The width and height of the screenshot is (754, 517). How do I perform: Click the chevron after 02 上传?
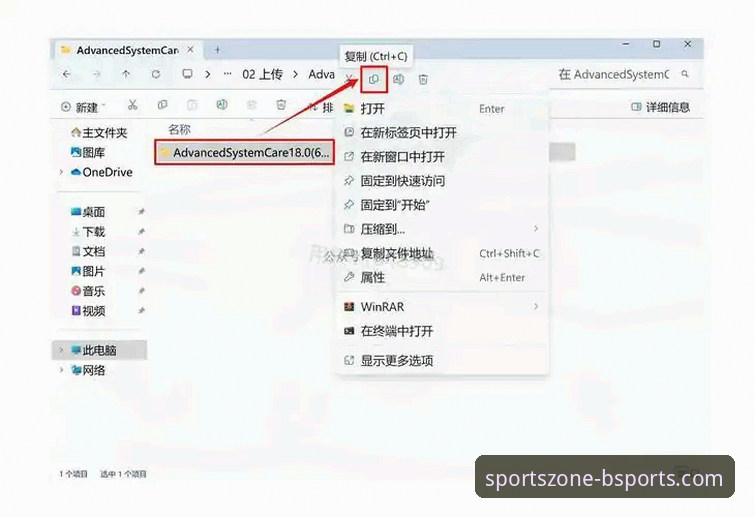(x=296, y=74)
